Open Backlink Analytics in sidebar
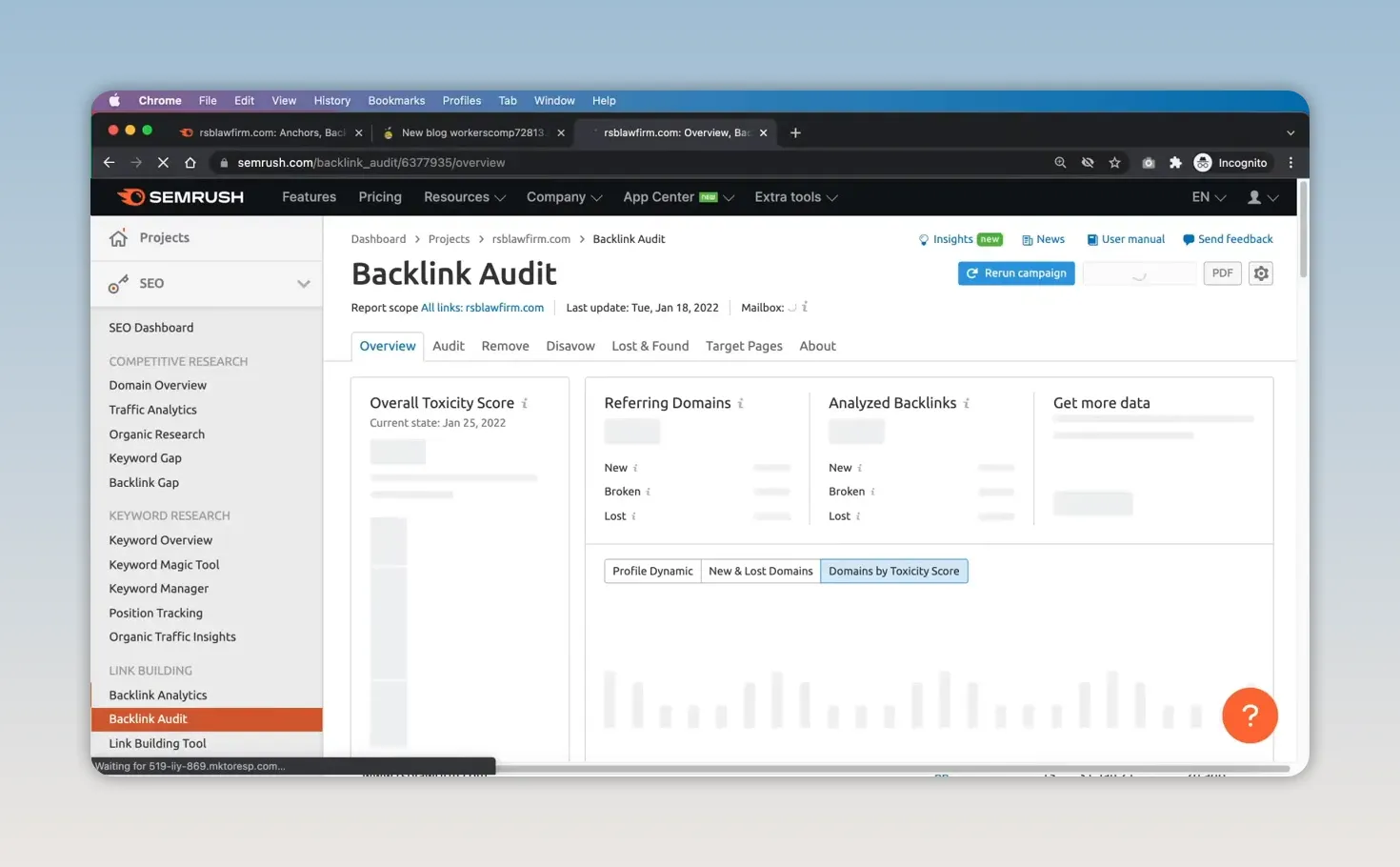This screenshot has width=1400, height=867. click(158, 696)
